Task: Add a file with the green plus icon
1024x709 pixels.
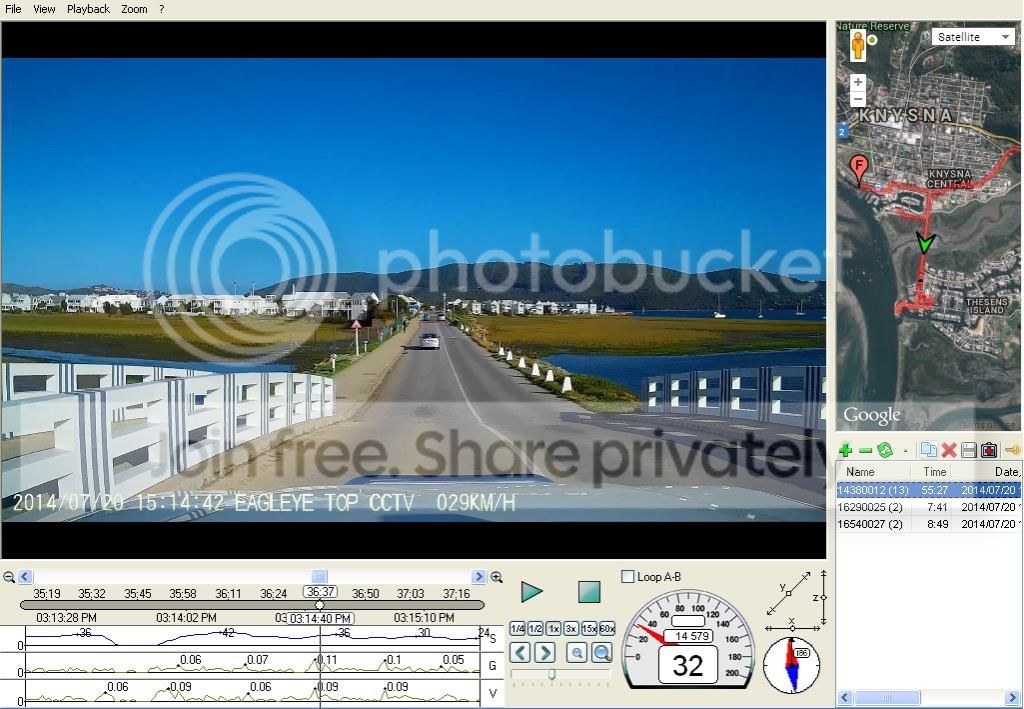Action: tap(845, 450)
